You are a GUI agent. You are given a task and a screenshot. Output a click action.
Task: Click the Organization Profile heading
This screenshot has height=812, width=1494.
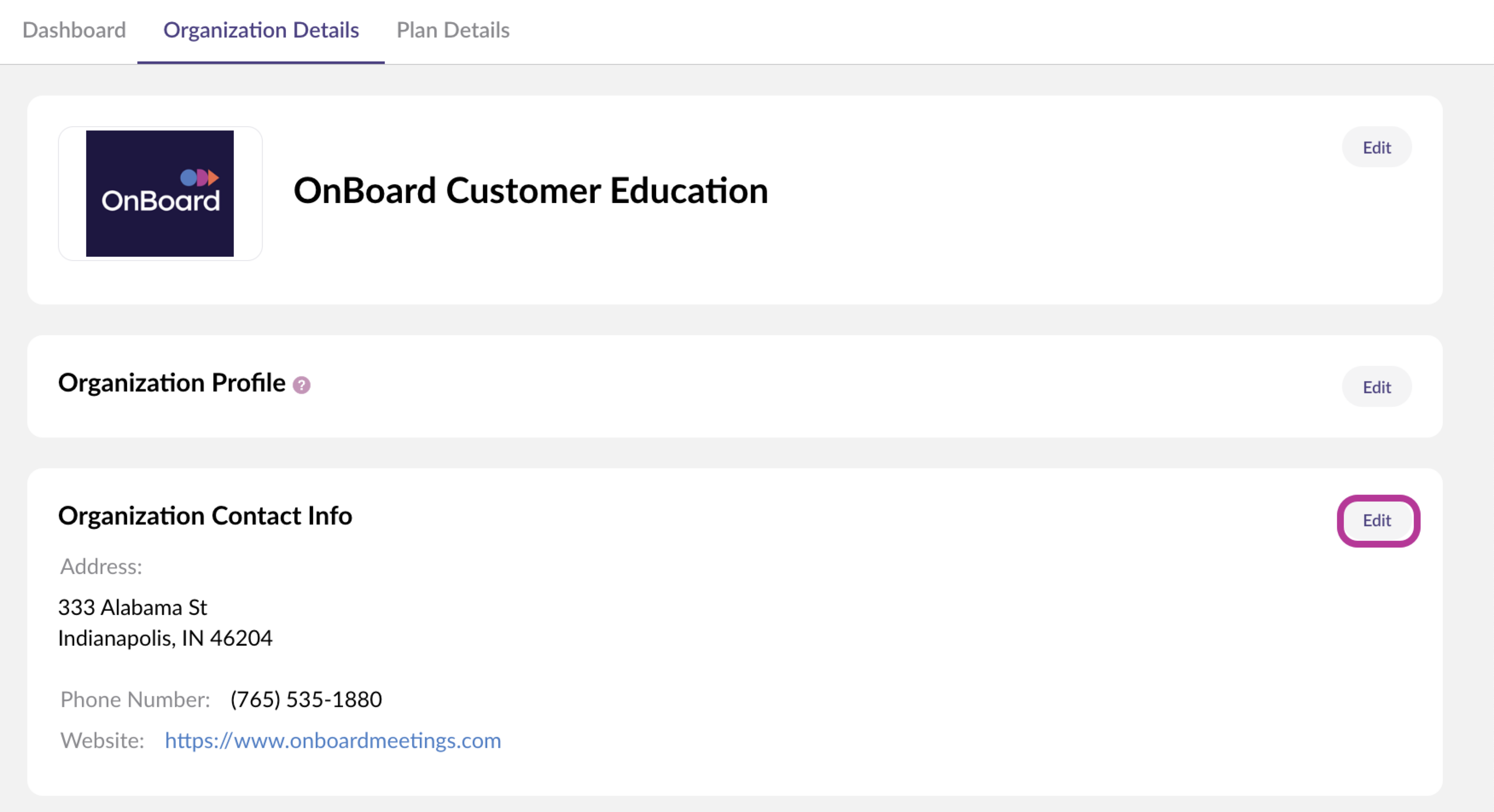(171, 383)
